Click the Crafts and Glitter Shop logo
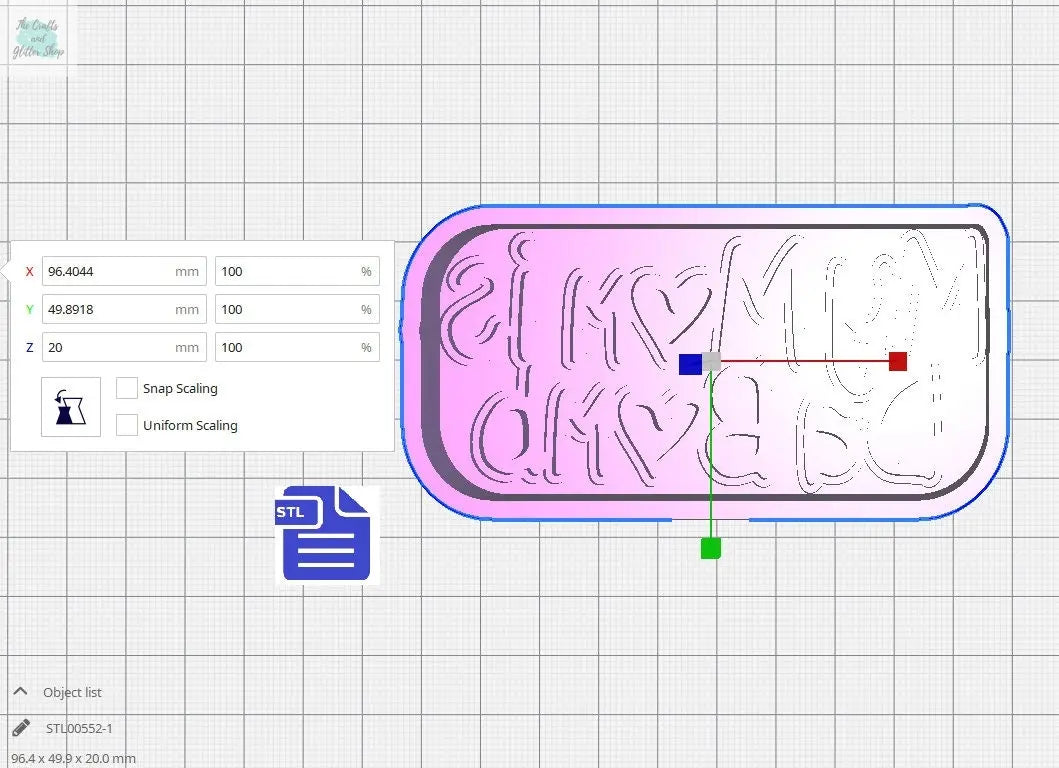Viewport: 1059px width, 768px height. [39, 40]
